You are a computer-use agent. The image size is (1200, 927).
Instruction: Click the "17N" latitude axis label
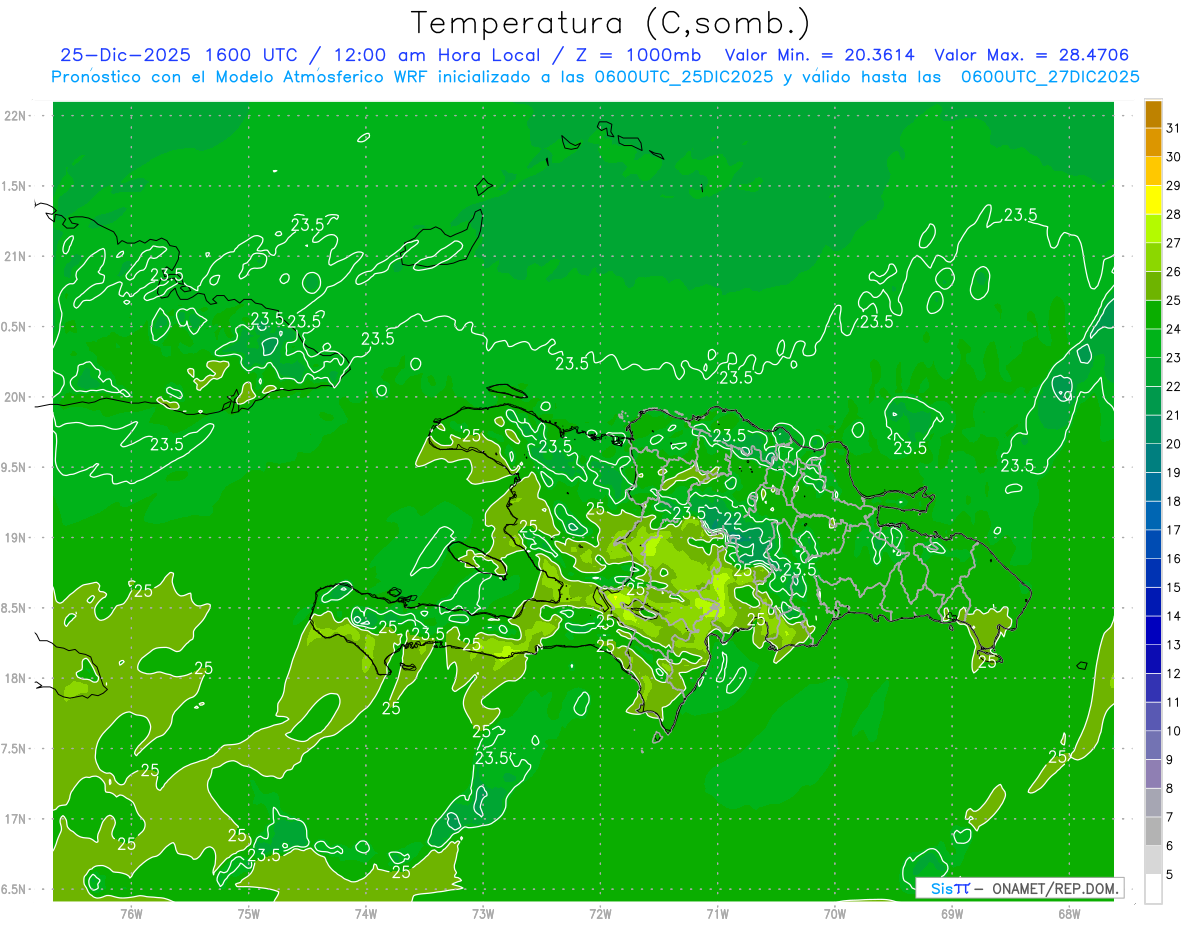coord(15,819)
